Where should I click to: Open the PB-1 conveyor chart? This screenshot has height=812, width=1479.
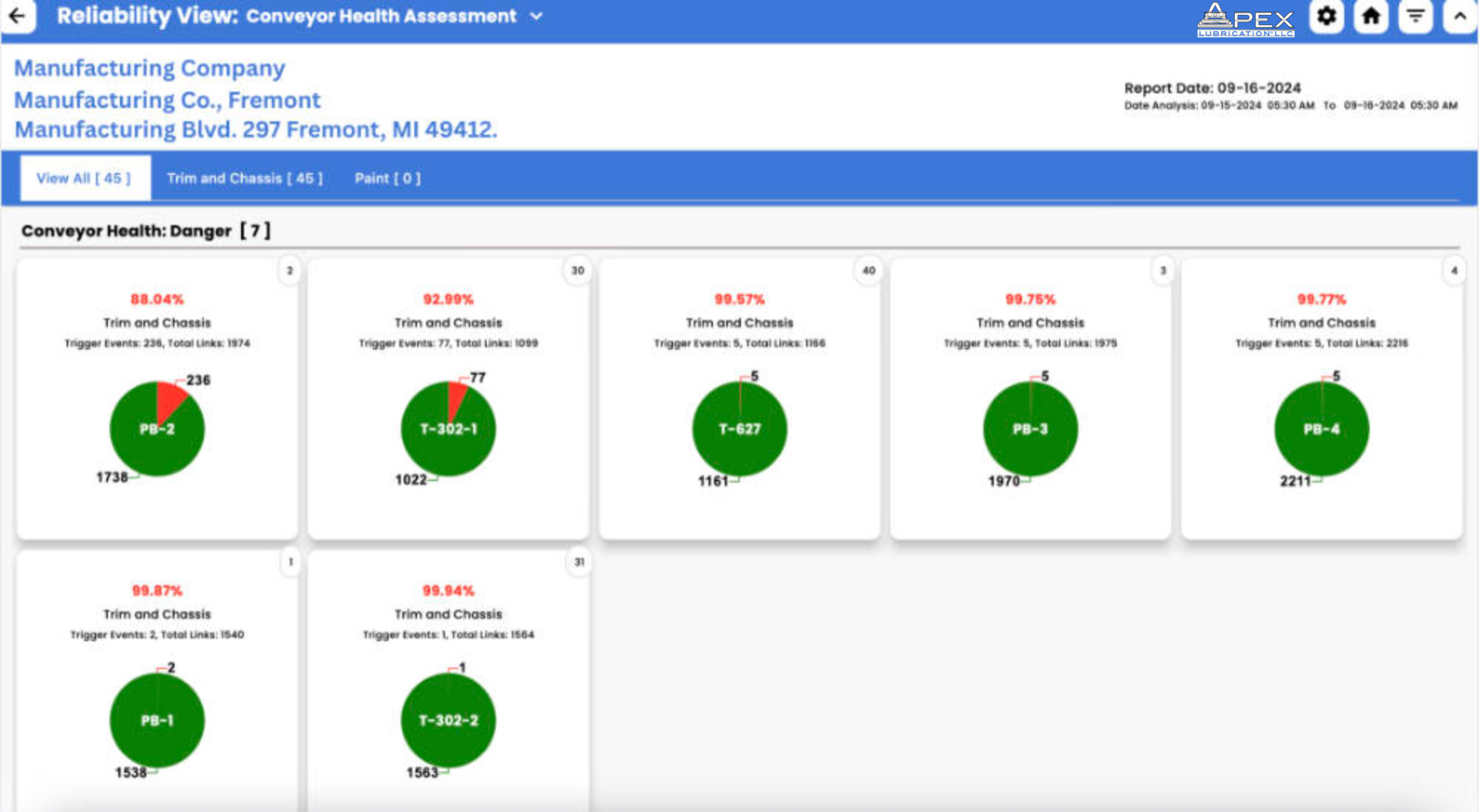click(157, 720)
